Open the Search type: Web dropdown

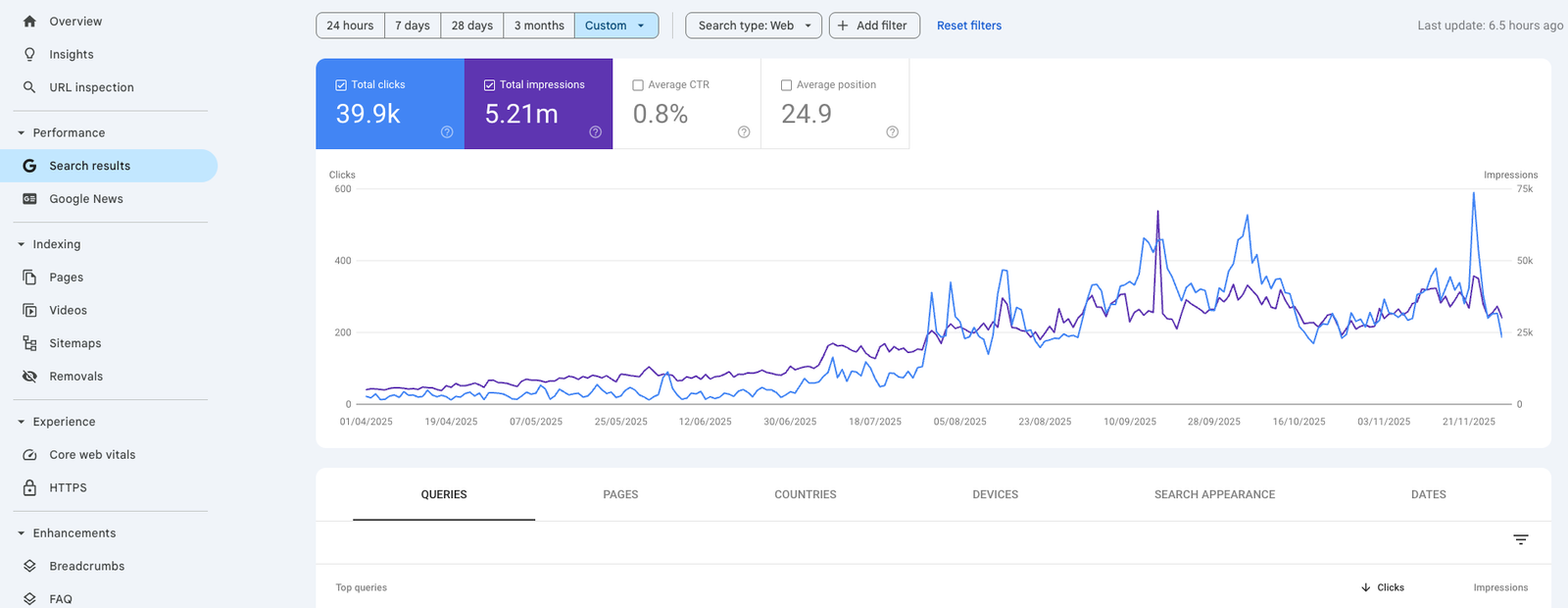pyautogui.click(x=754, y=25)
